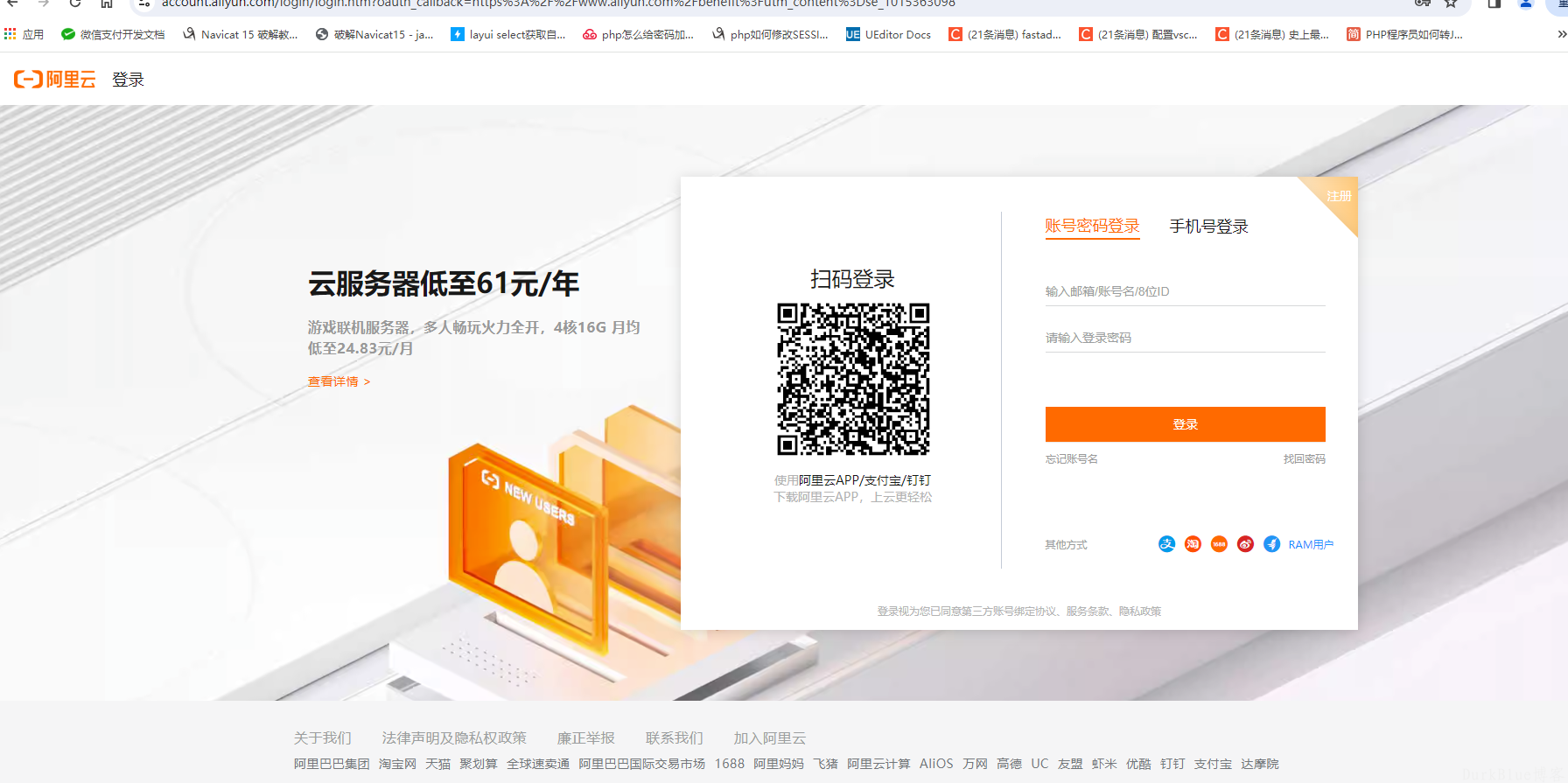Click the orange 登录 button
The image size is (1568, 783).
[1185, 424]
